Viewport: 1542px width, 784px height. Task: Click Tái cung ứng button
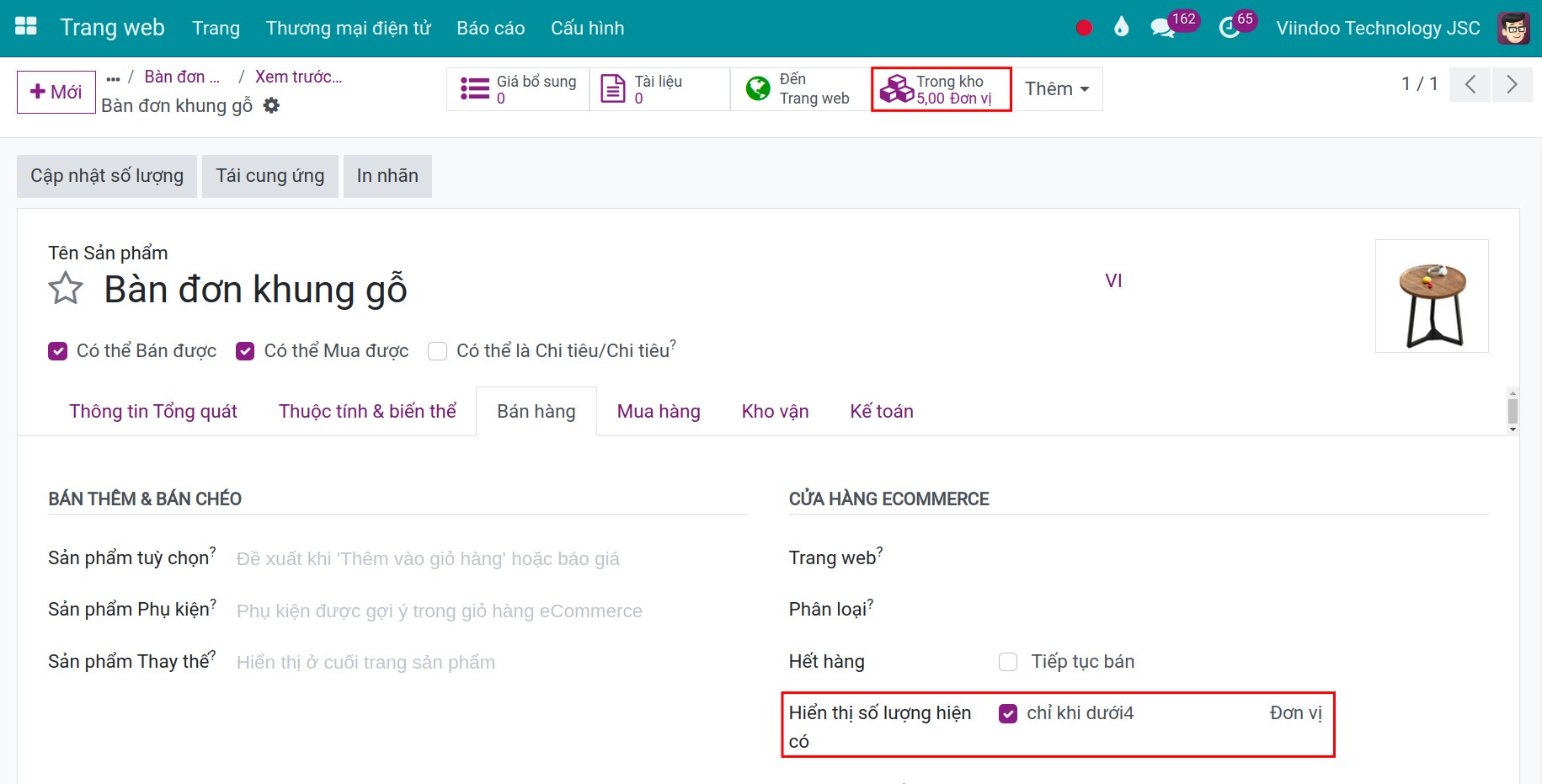tap(270, 176)
